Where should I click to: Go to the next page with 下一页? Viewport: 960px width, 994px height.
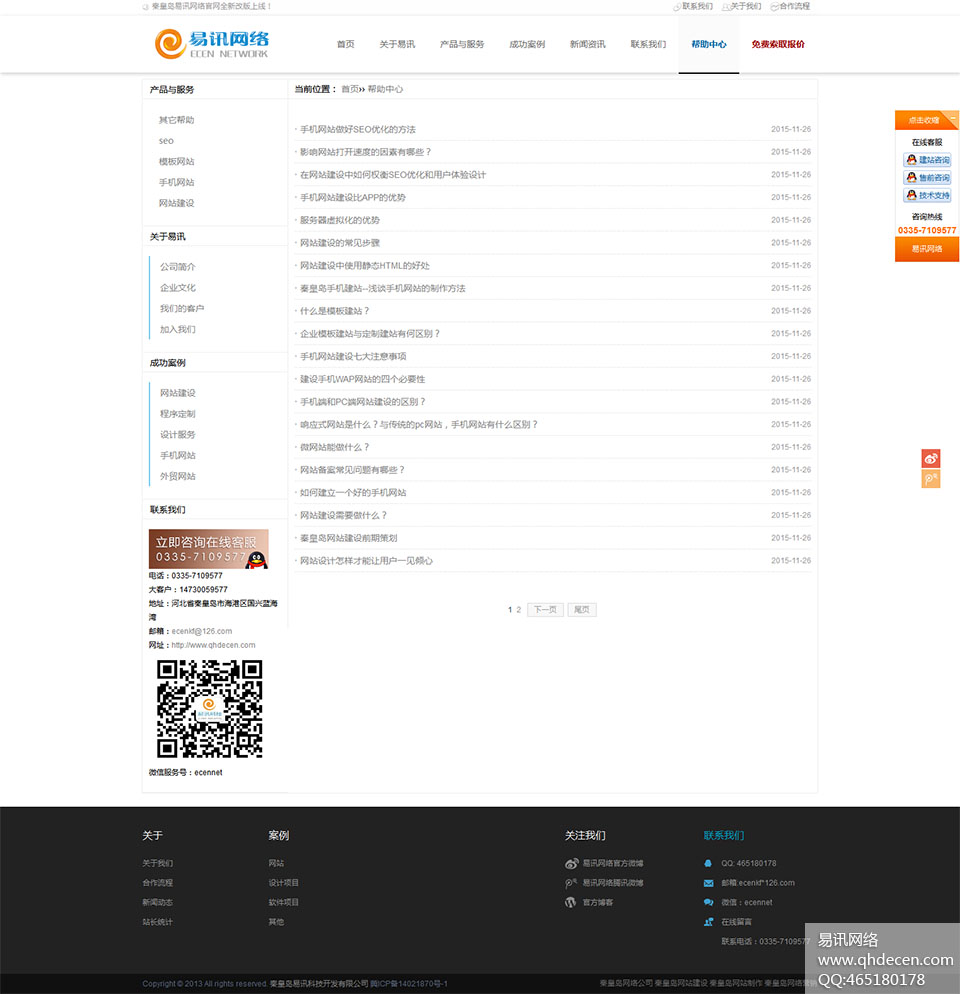pyautogui.click(x=545, y=610)
